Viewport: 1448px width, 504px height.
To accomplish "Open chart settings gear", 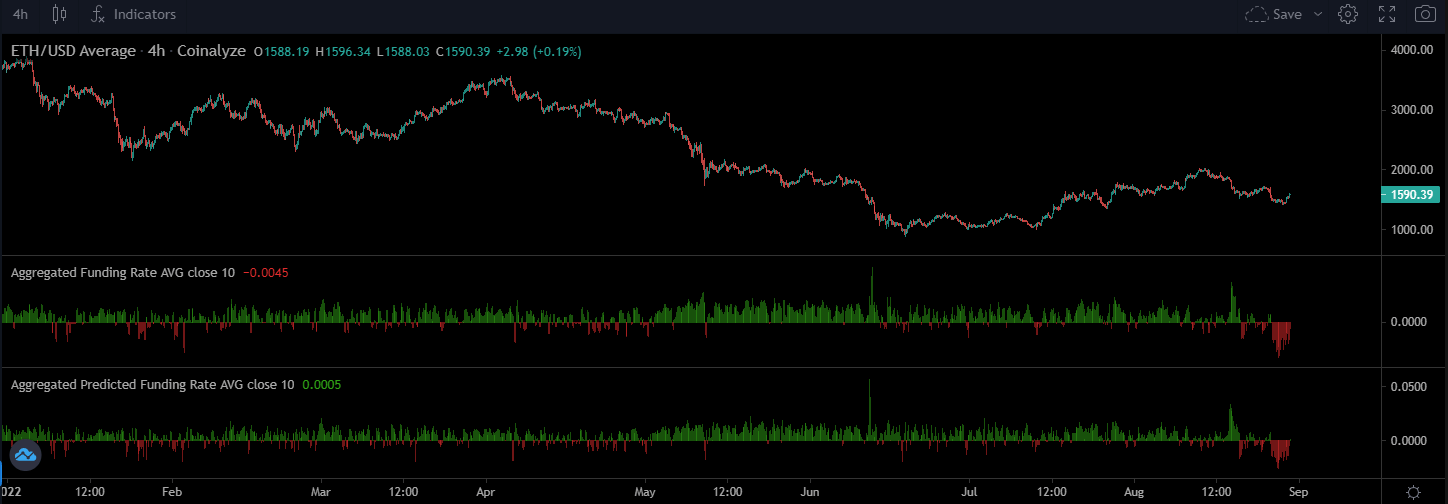I will coord(1348,14).
